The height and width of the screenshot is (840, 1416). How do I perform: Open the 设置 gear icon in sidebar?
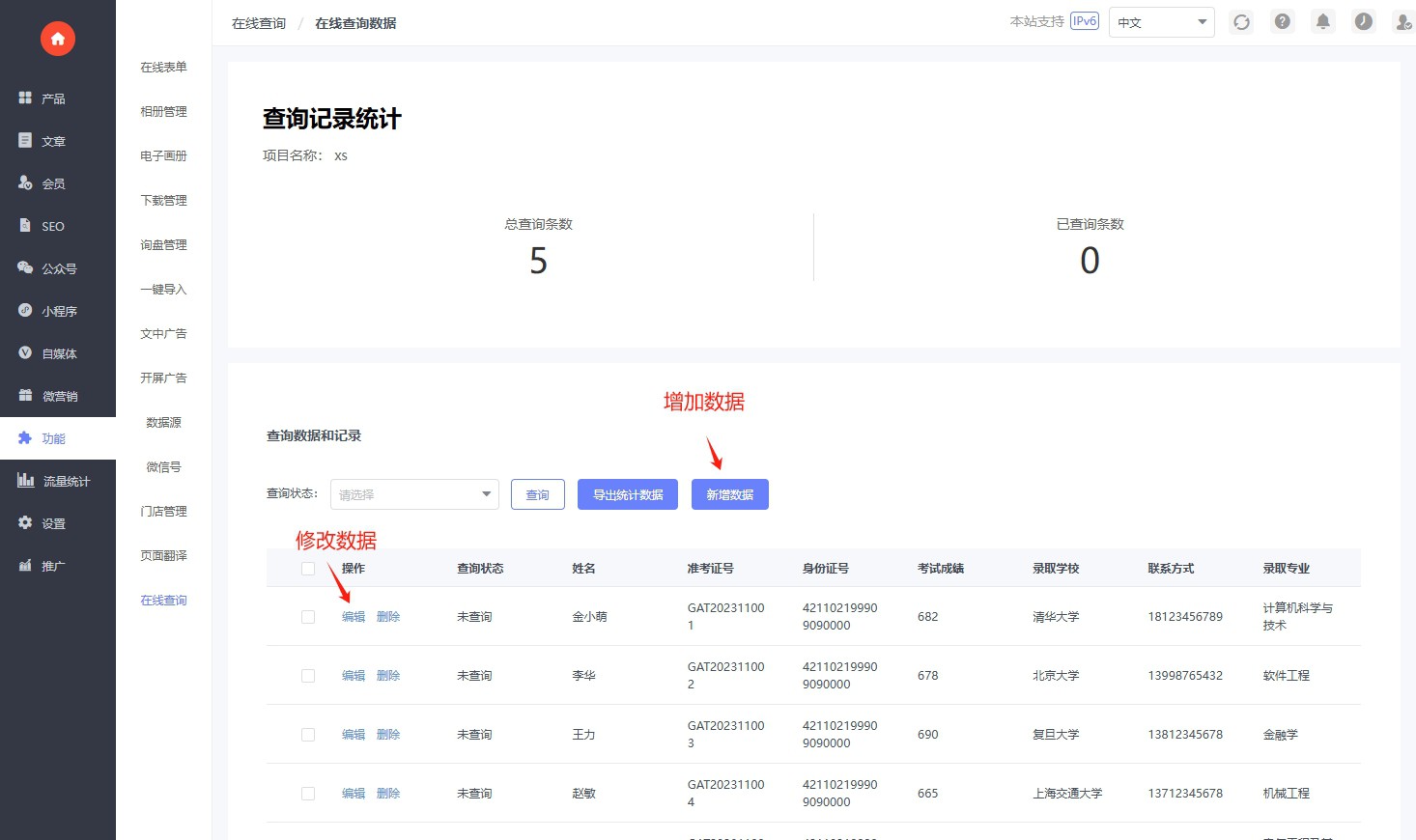26,523
